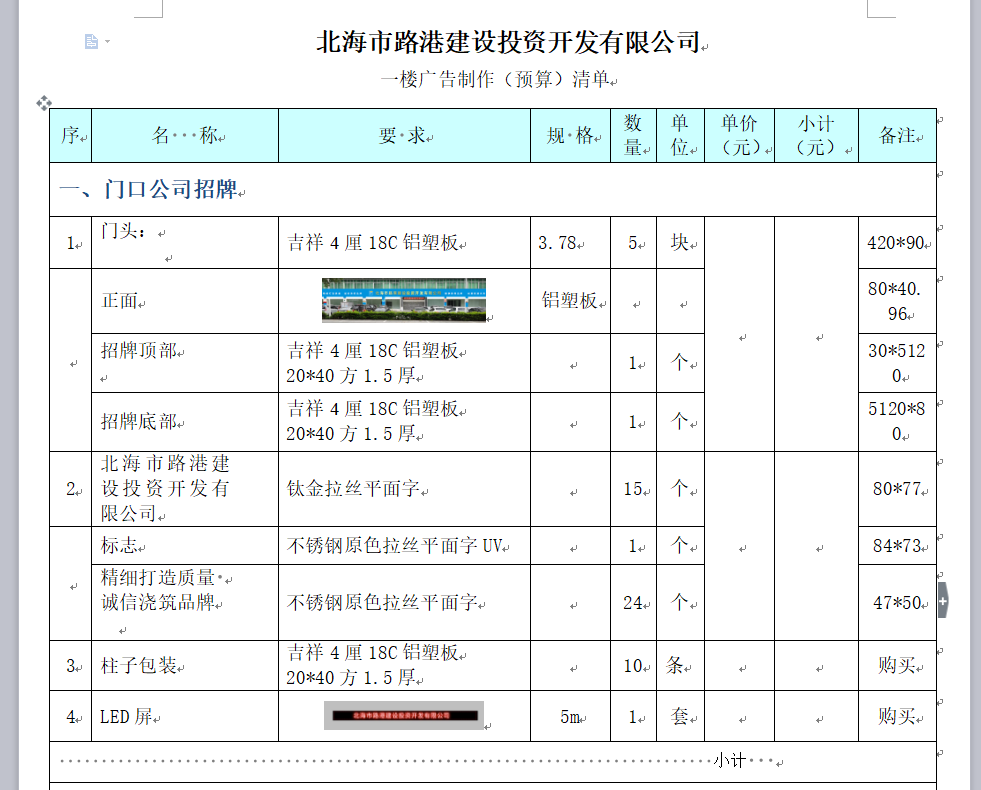Open the dropdown arrow next to the layout icon
981x790 pixels.
point(107,42)
